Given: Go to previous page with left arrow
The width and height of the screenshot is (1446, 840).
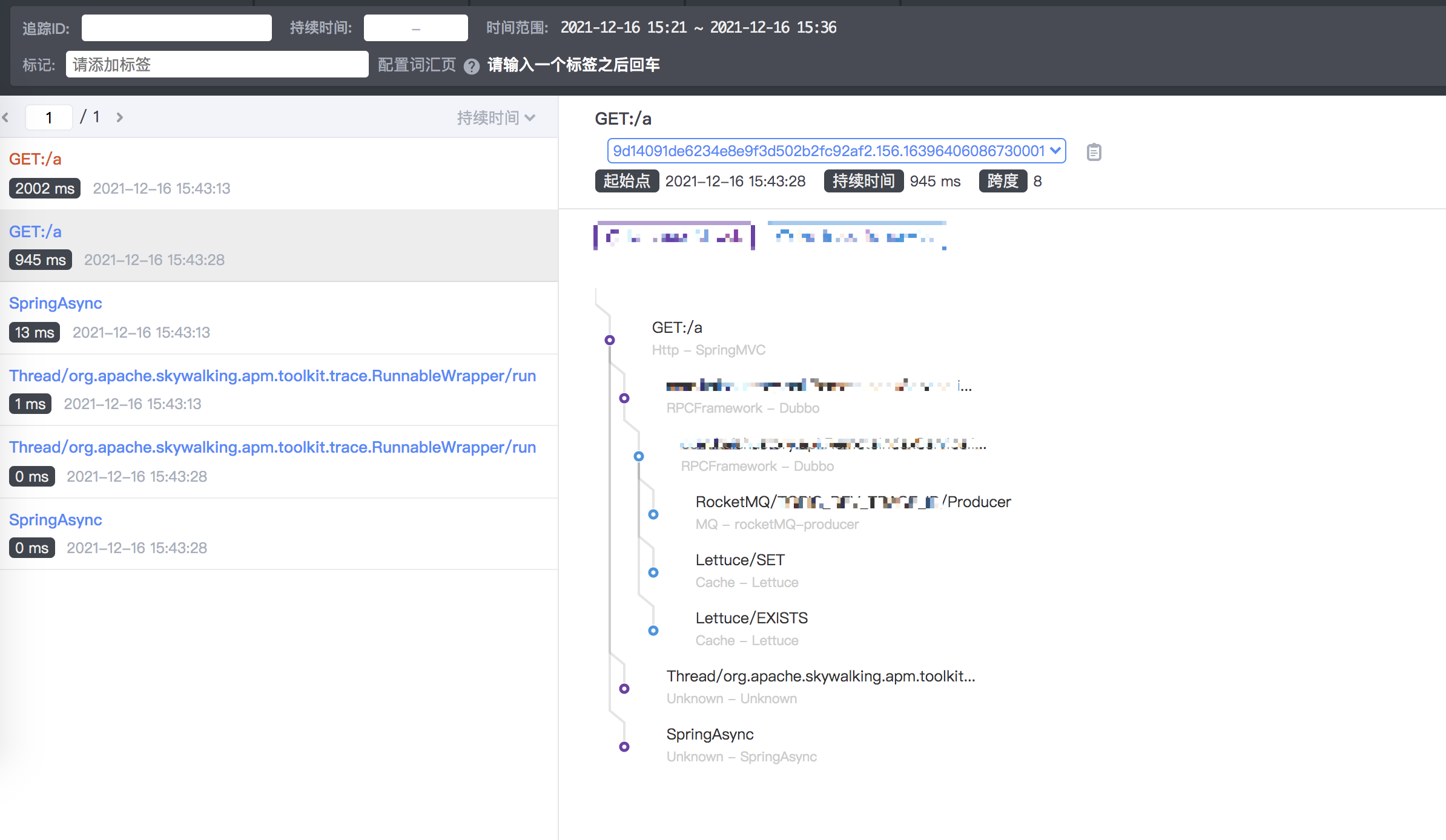Looking at the screenshot, I should 5,117.
